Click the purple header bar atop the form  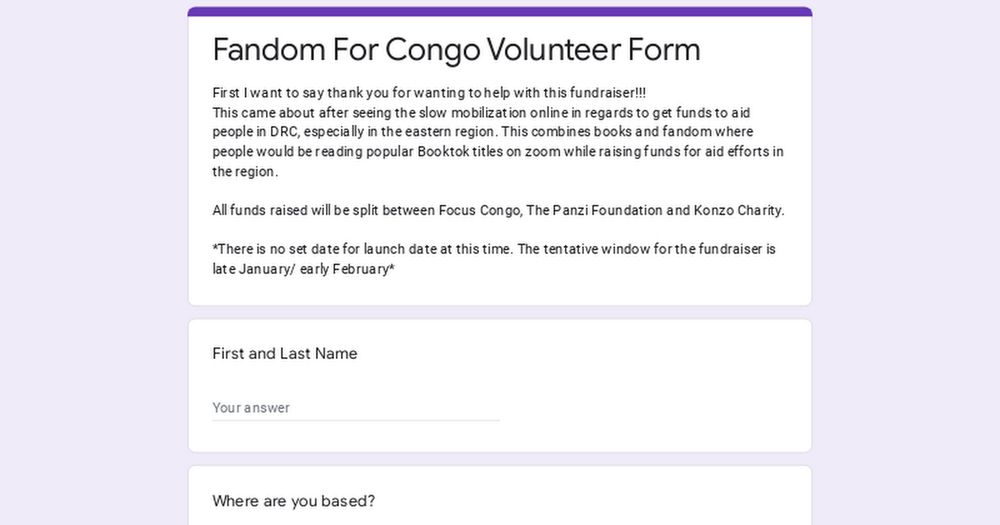pyautogui.click(x=500, y=11)
